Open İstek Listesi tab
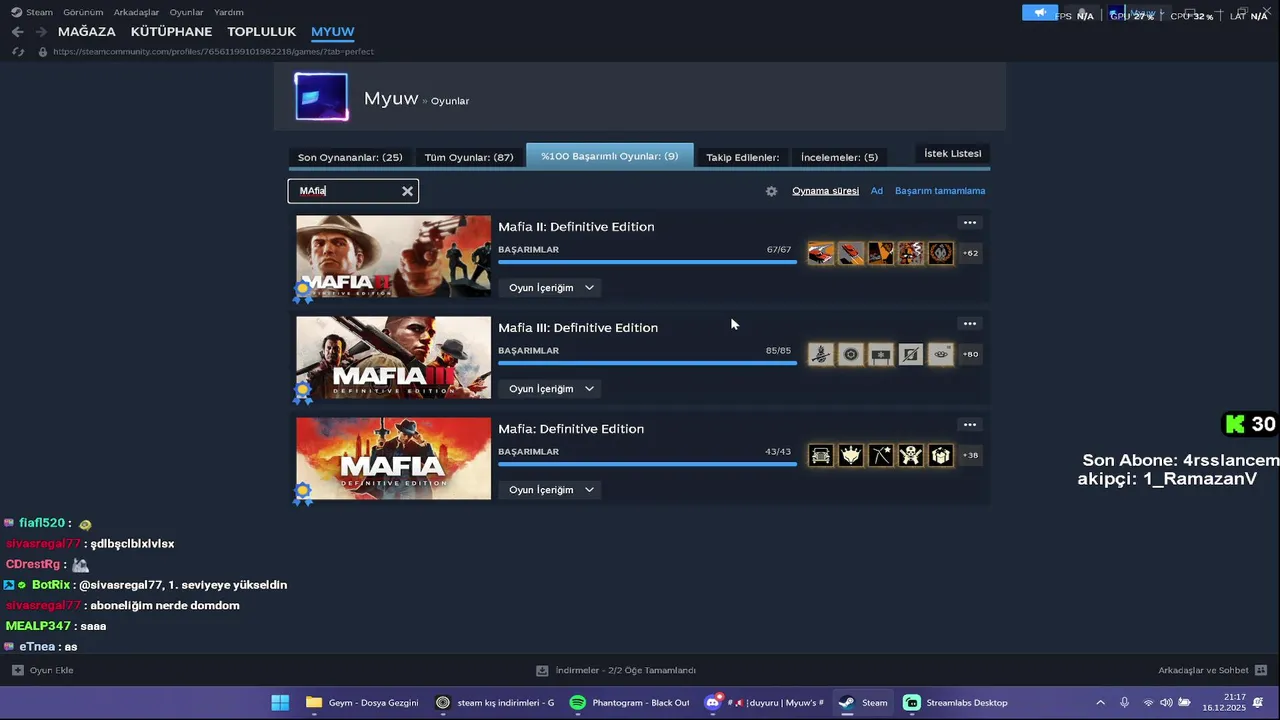 (x=952, y=154)
